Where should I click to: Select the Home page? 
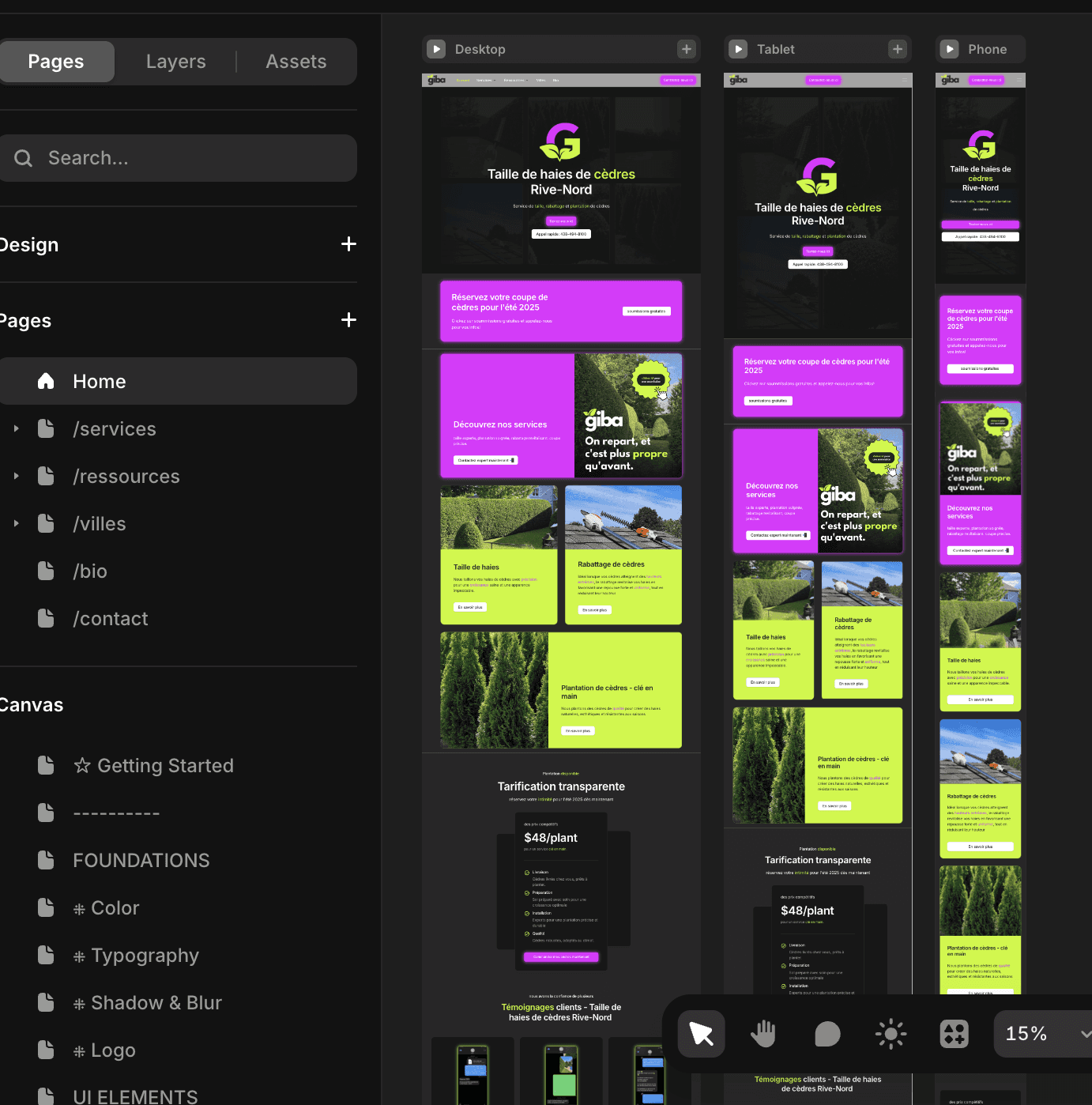click(178, 381)
